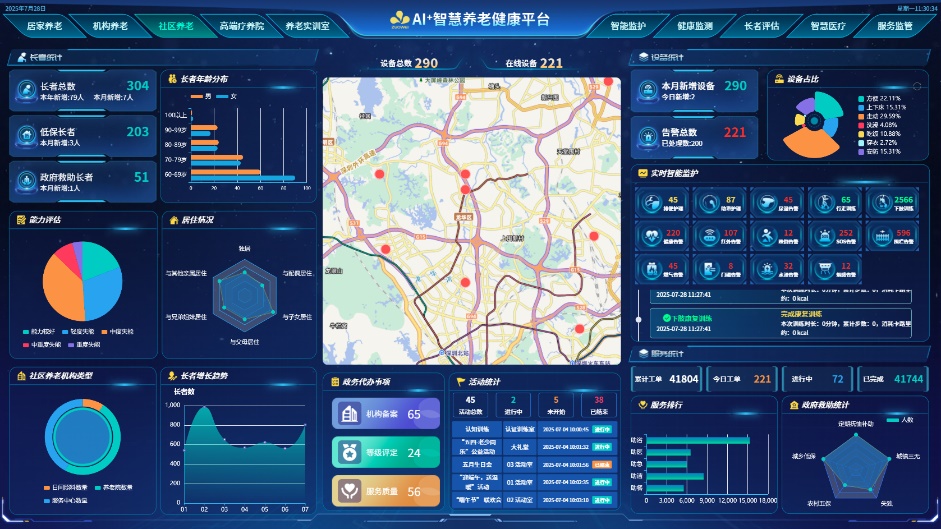Image resolution: width=941 pixels, height=529 pixels.
Task: Select the gas alarm icon showing 45
Action: coord(651,270)
